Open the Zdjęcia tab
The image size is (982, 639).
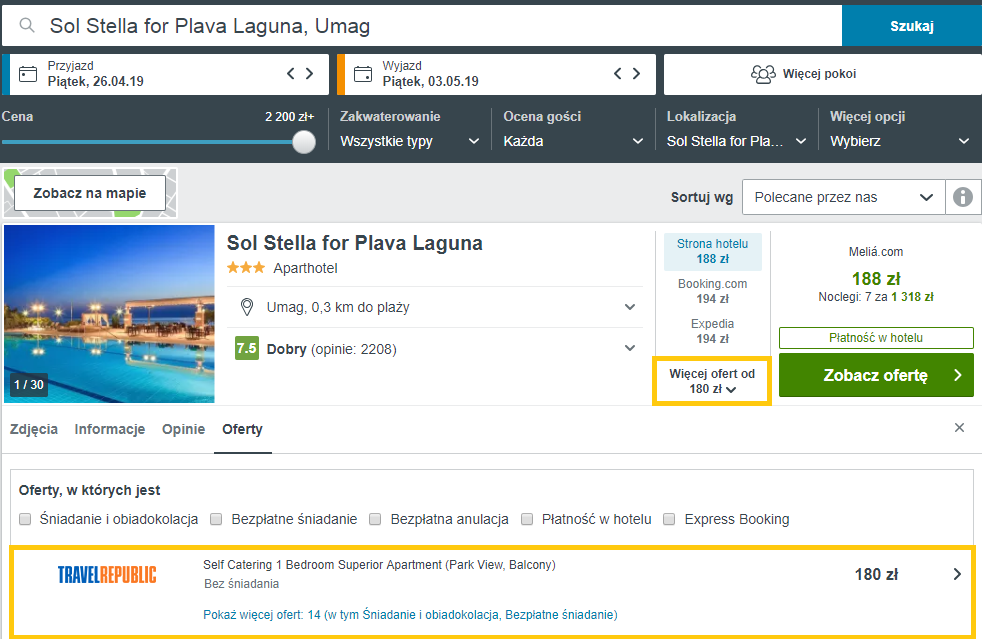click(x=33, y=430)
